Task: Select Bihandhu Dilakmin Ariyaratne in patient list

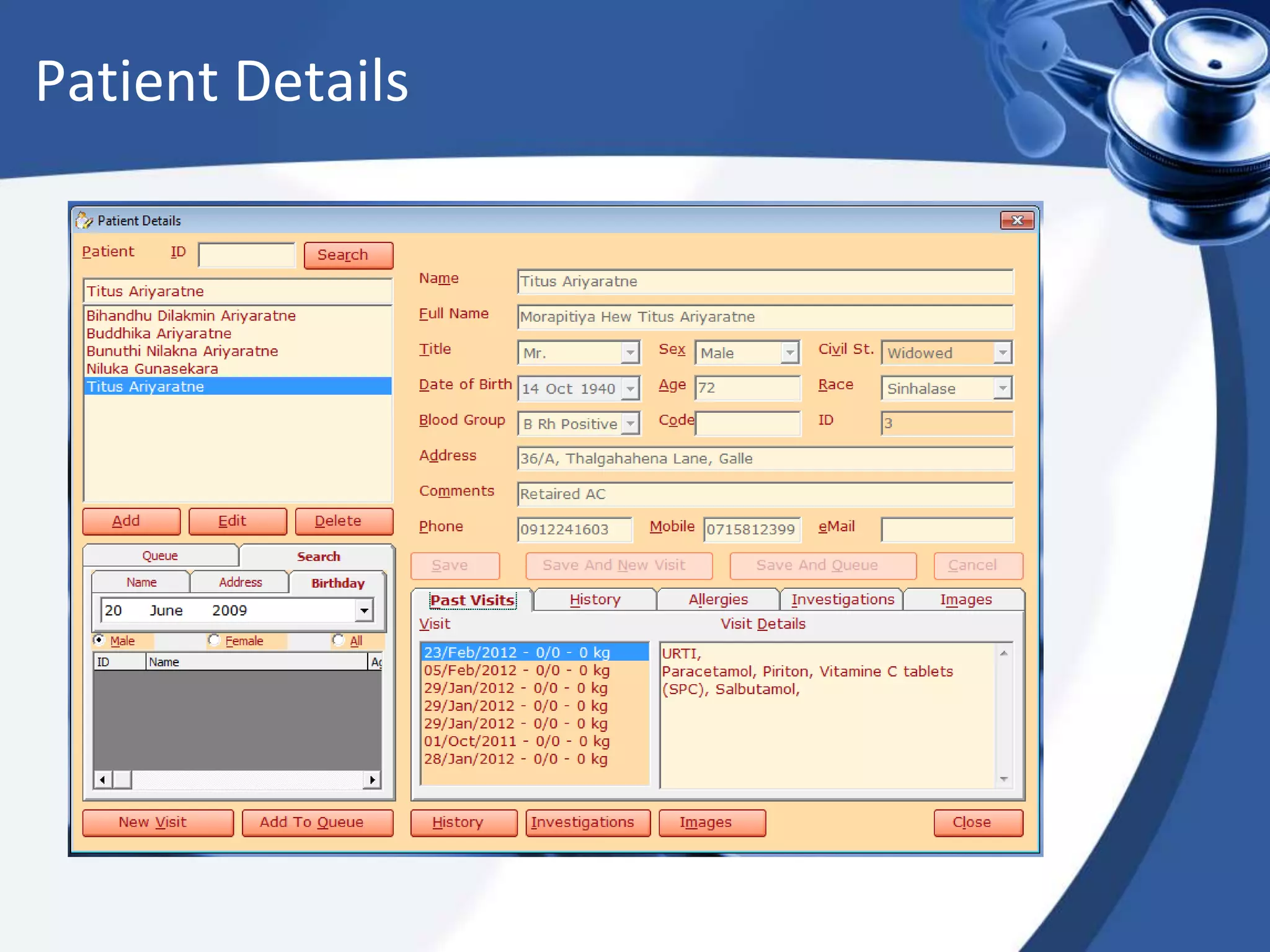Action: 238,315
